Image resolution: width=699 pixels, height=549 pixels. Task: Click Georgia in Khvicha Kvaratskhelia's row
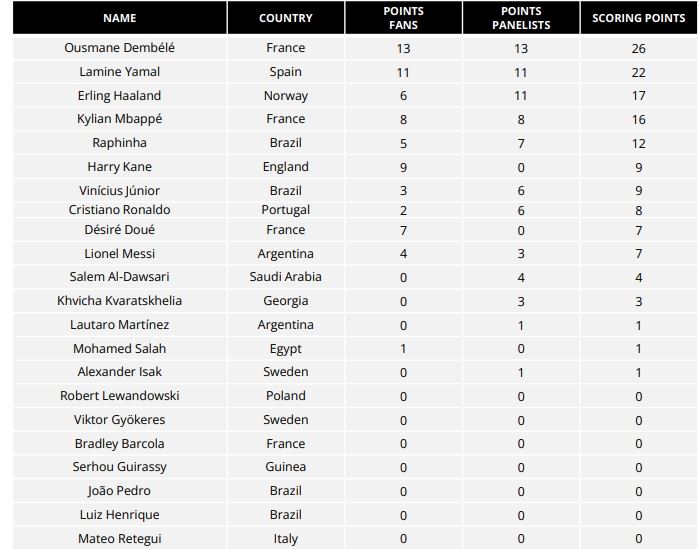285,301
